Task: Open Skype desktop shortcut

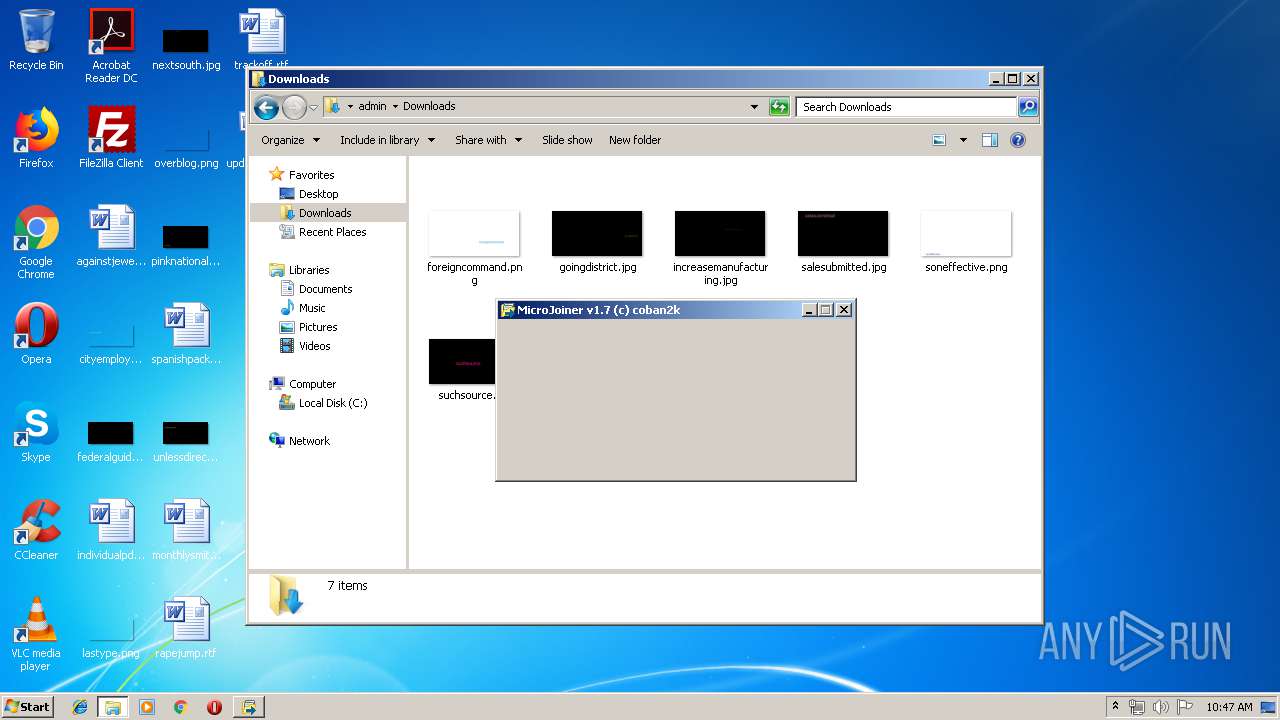Action: (x=36, y=432)
